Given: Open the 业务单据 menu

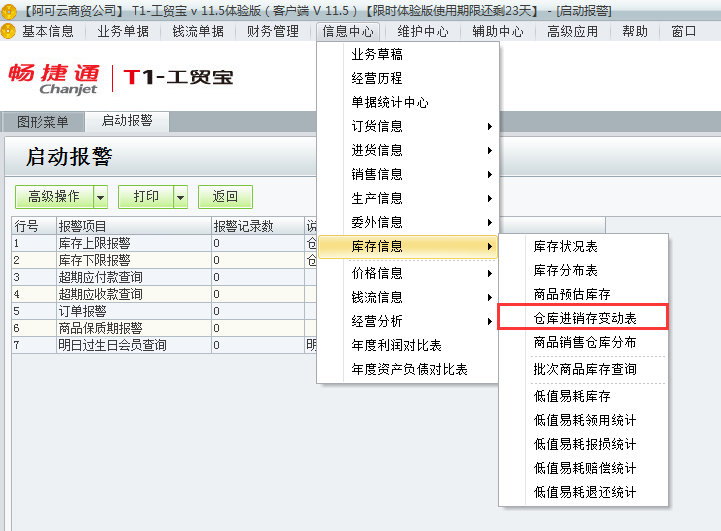Looking at the screenshot, I should coord(123,31).
